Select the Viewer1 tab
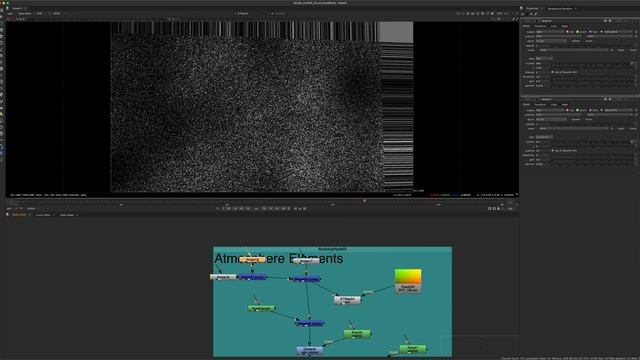The width and height of the screenshot is (640, 360). click(x=17, y=8)
